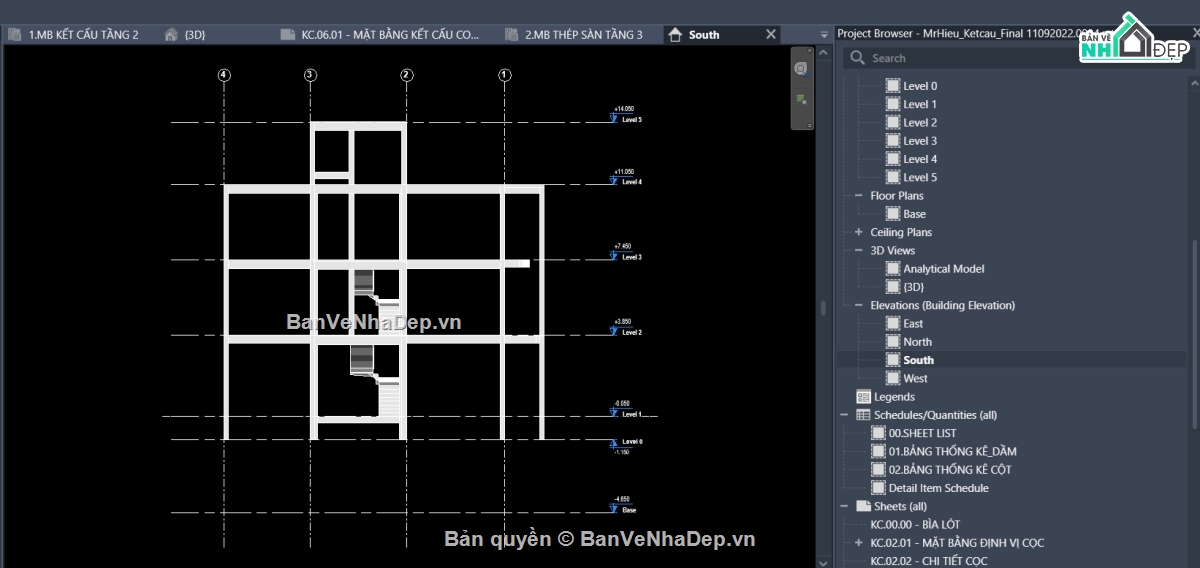
Task: Click the zoom region tool in navigation bar
Action: [x=801, y=100]
